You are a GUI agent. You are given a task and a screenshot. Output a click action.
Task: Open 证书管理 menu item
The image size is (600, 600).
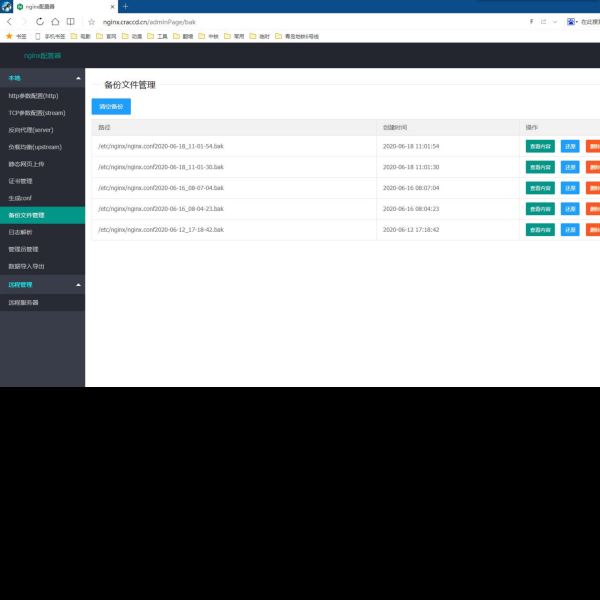click(x=42, y=181)
